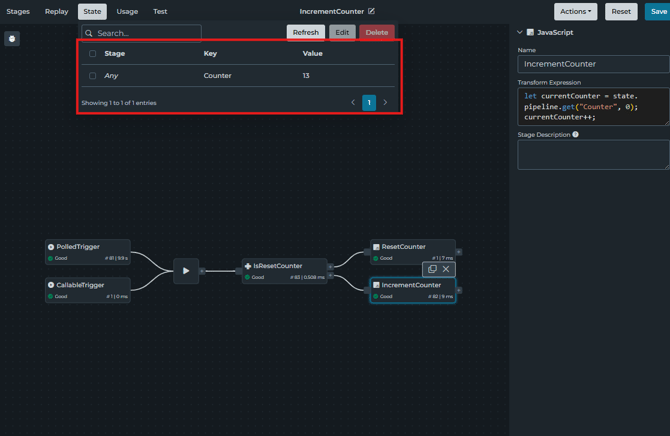
Task: Click the ResetCounter script icon
Action: pyautogui.click(x=376, y=247)
